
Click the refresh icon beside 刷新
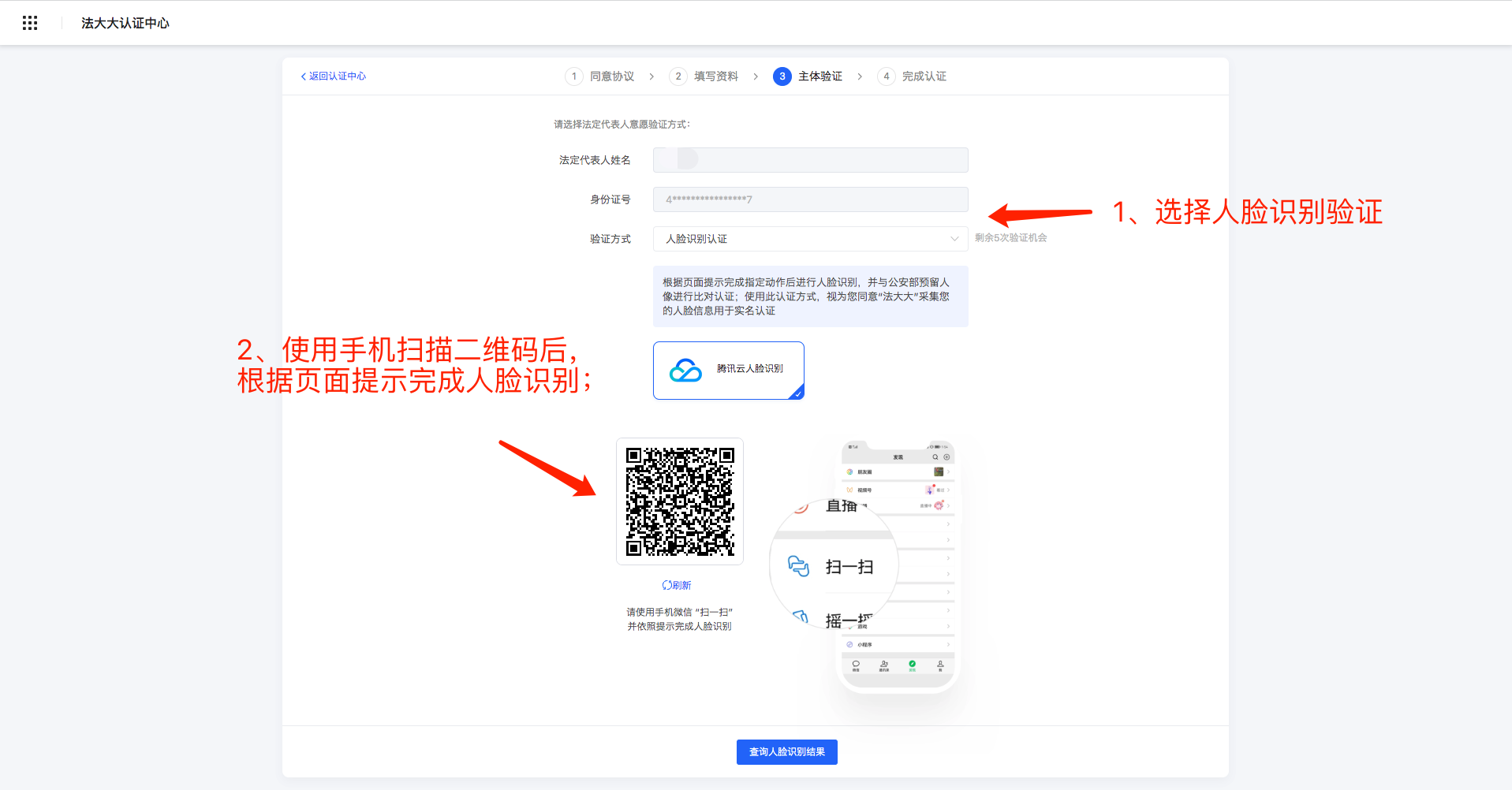(666, 585)
